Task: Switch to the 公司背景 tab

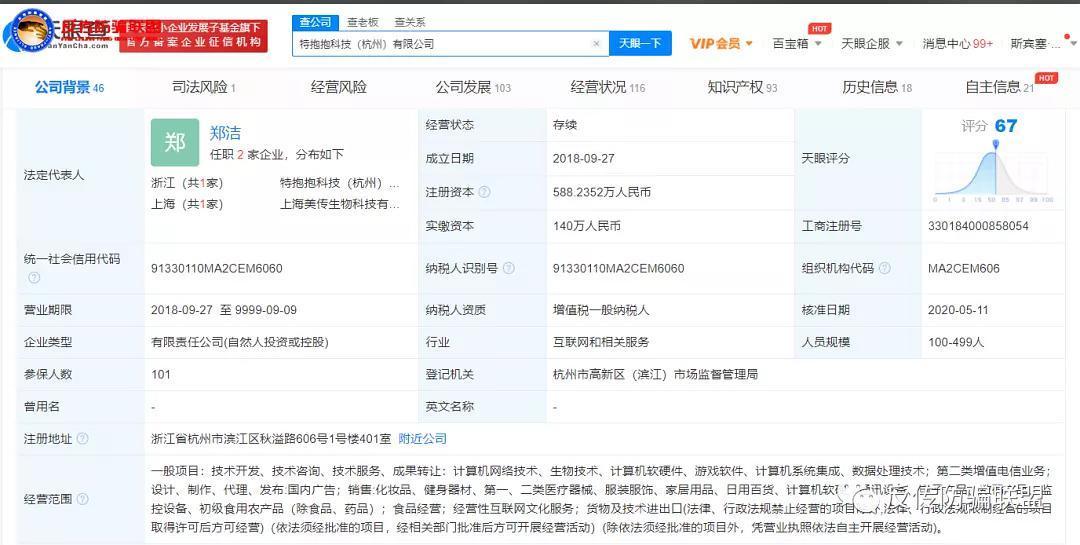Action: click(69, 88)
